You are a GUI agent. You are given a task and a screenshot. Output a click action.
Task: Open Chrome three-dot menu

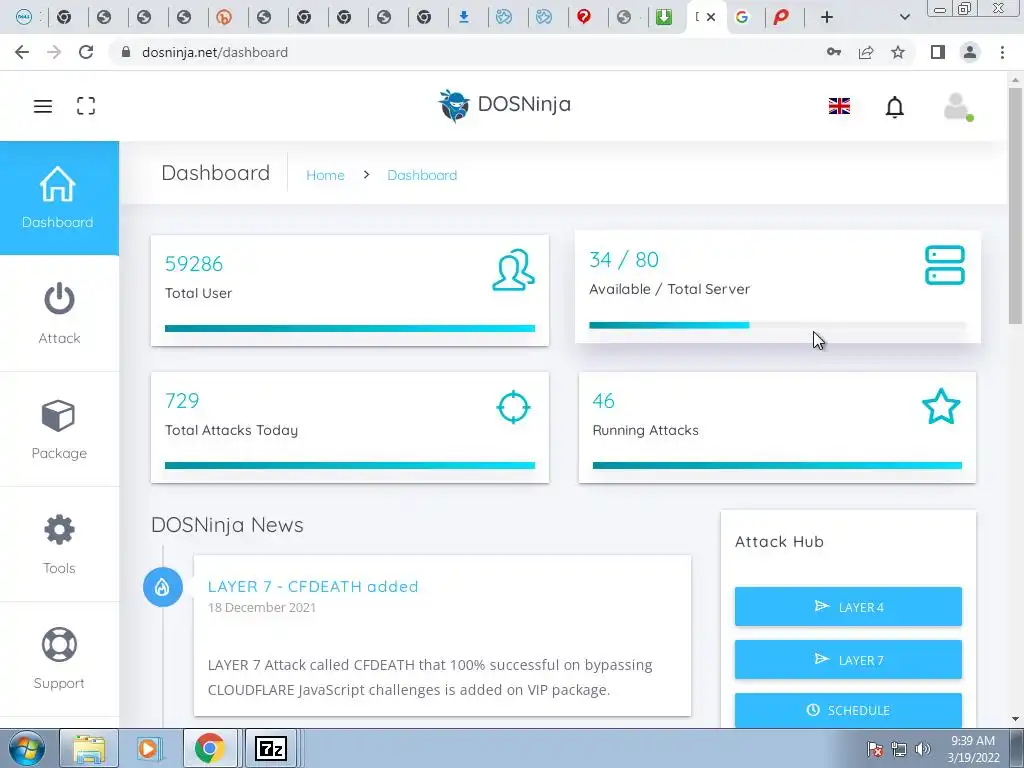(1002, 52)
